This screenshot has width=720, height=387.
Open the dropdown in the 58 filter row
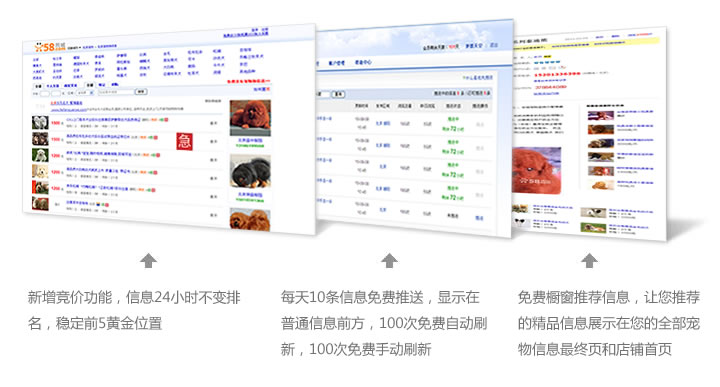pyautogui.click(x=84, y=93)
